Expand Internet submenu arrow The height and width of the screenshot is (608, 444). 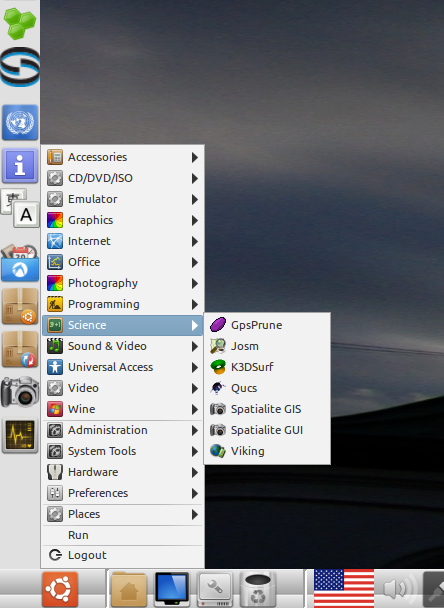[195, 241]
